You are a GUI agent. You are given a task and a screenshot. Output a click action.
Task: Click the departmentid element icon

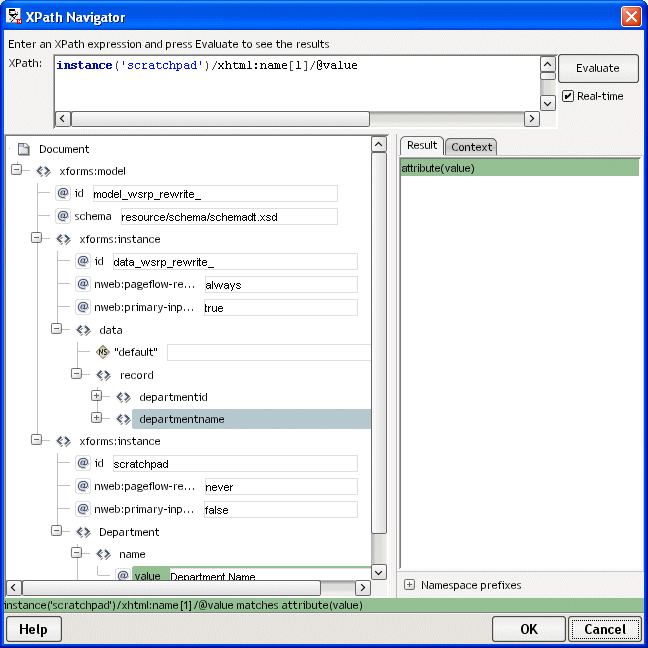123,397
